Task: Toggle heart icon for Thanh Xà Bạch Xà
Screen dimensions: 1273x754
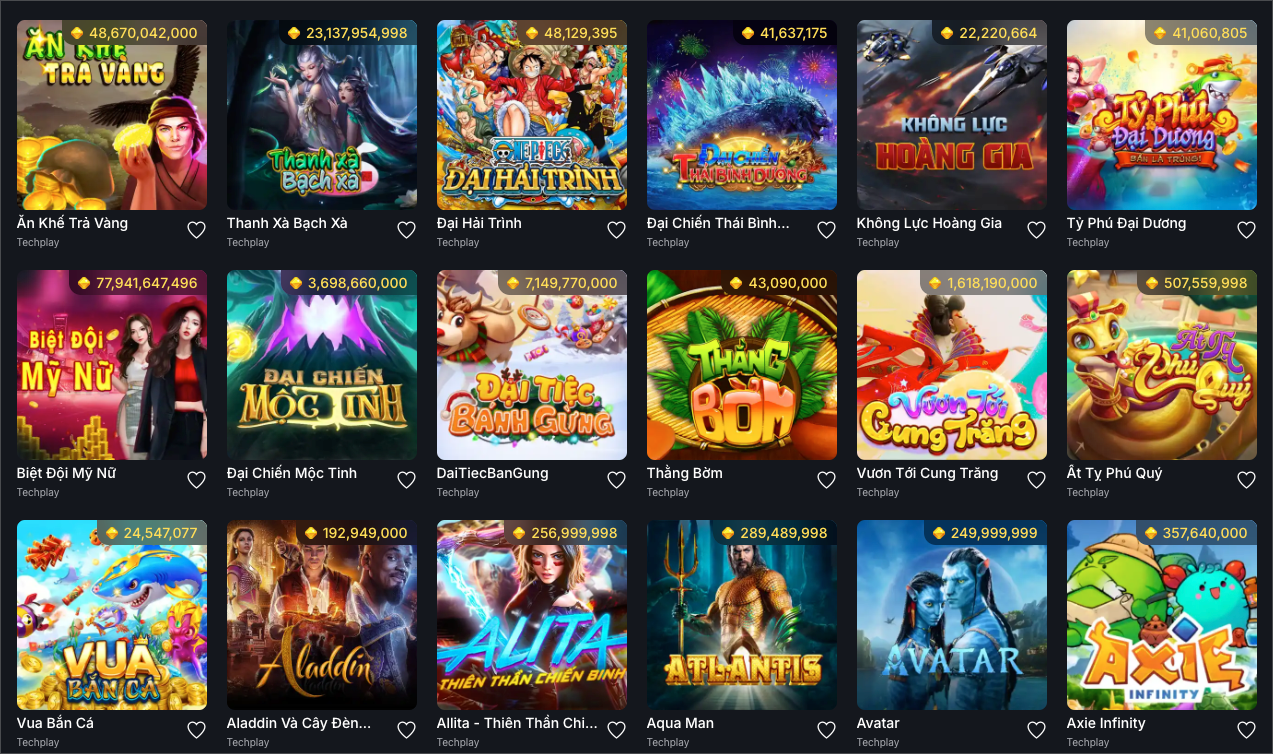Action: click(x=407, y=230)
